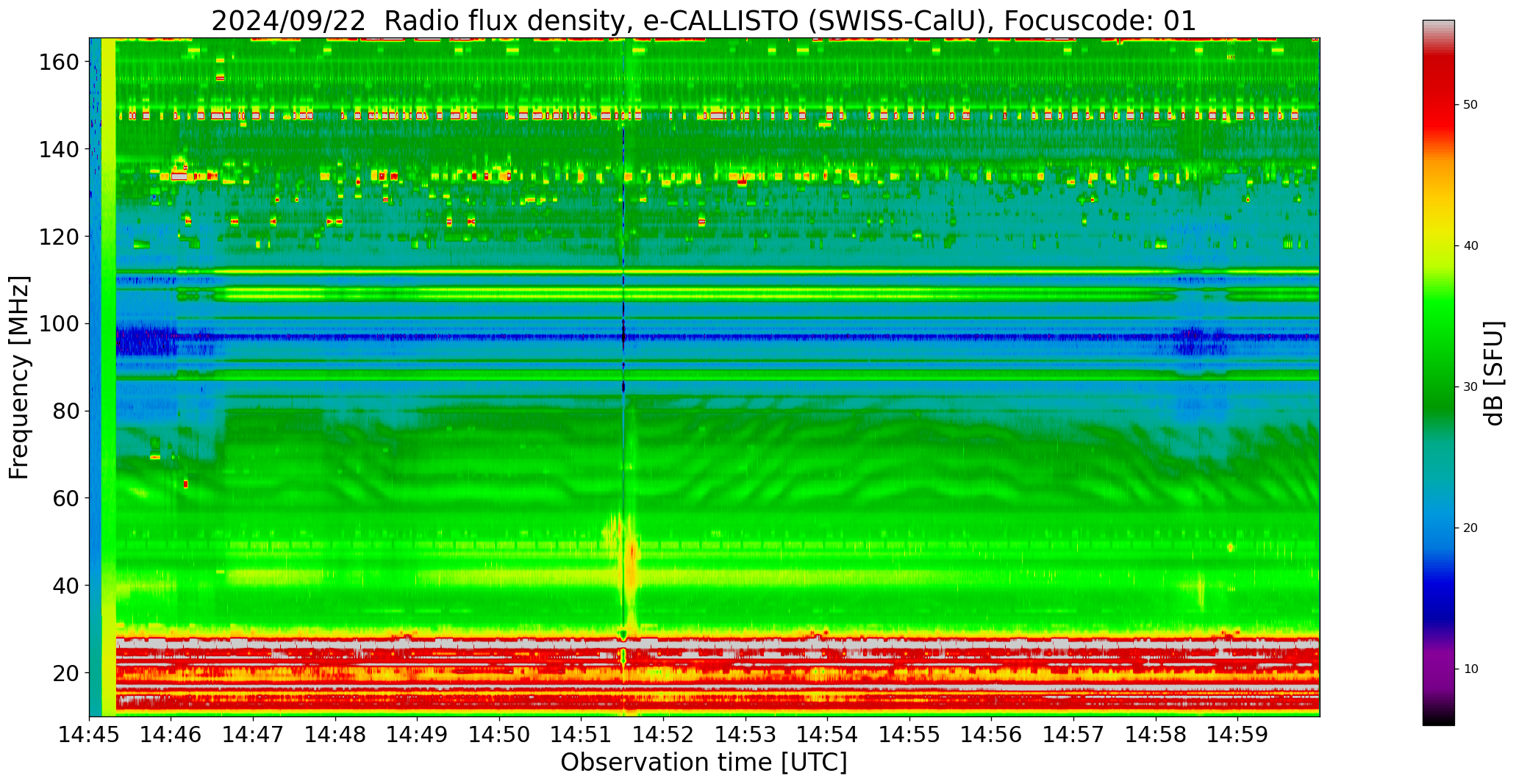
Task: Click the 60 MHz frequency tick label
Action: click(67, 498)
